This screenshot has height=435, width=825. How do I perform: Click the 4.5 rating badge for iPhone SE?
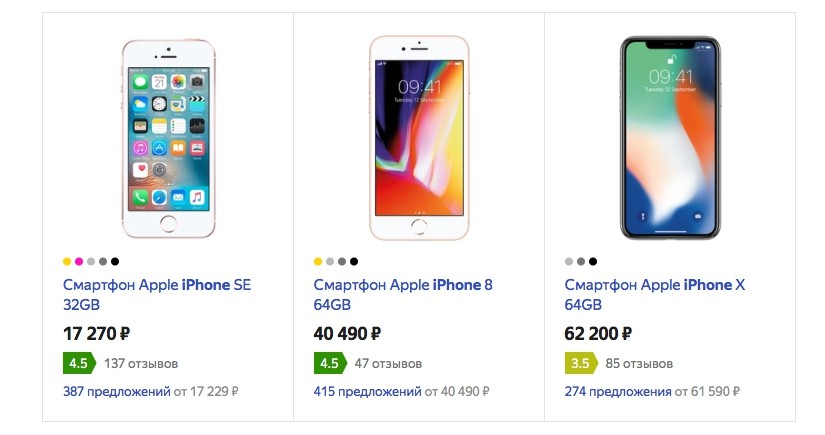click(x=78, y=363)
